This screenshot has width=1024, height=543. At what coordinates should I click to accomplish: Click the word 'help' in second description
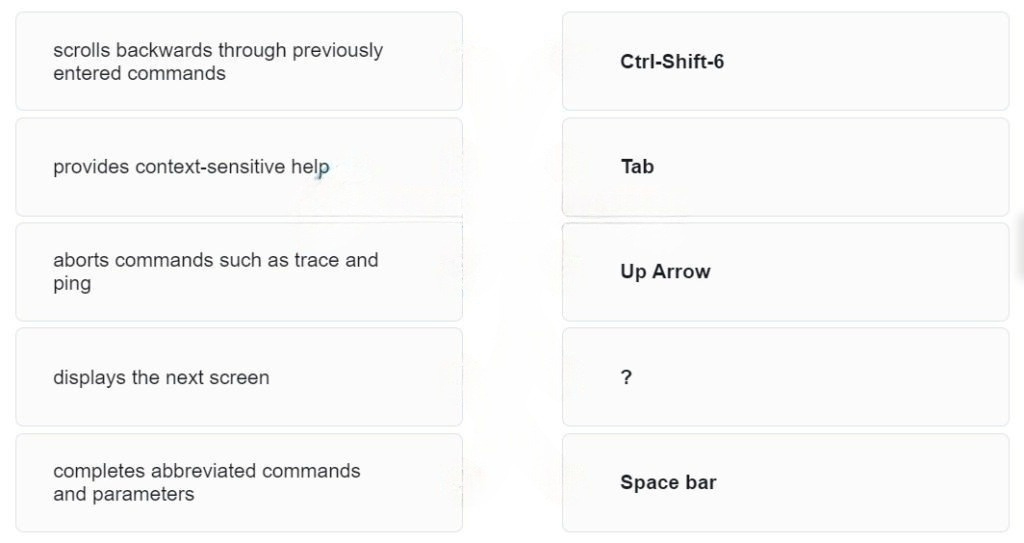[310, 167]
